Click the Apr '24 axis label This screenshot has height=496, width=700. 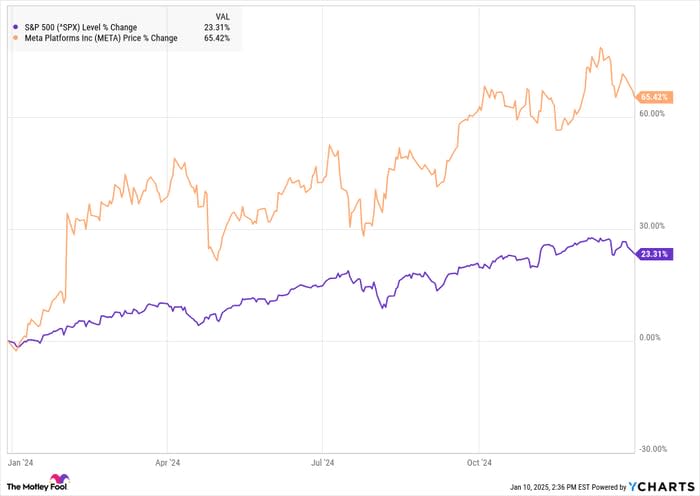coord(167,463)
